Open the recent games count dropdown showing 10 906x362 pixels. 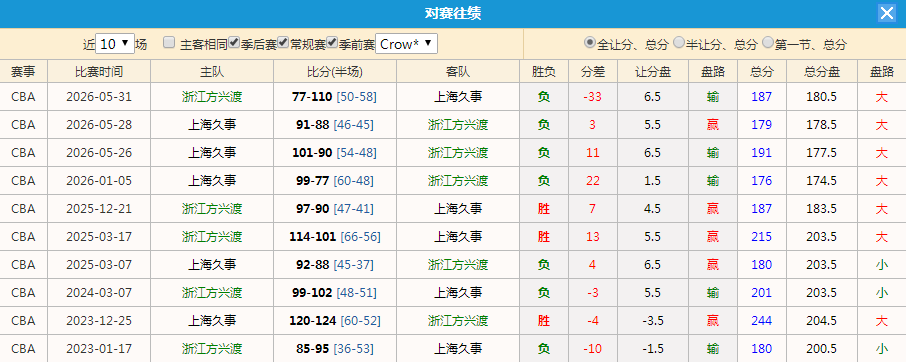tap(114, 43)
